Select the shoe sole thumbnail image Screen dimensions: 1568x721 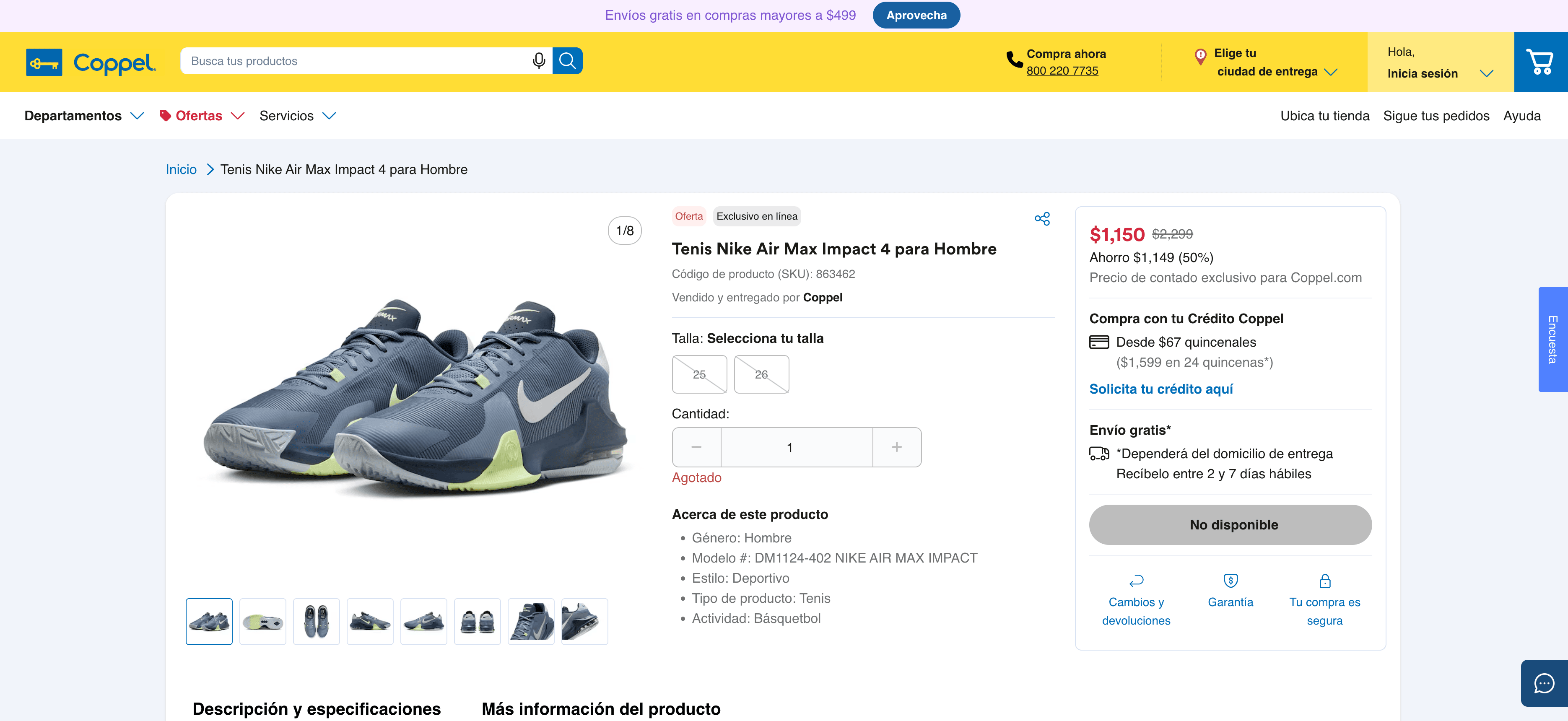[262, 621]
